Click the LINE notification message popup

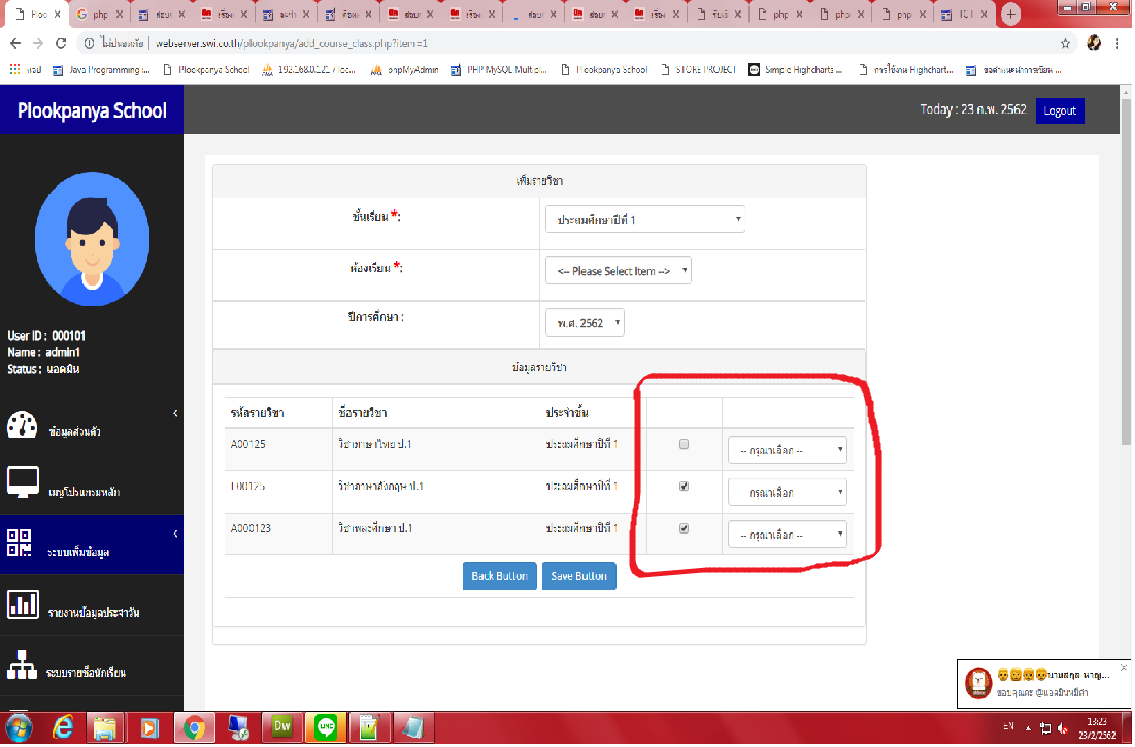1043,683
